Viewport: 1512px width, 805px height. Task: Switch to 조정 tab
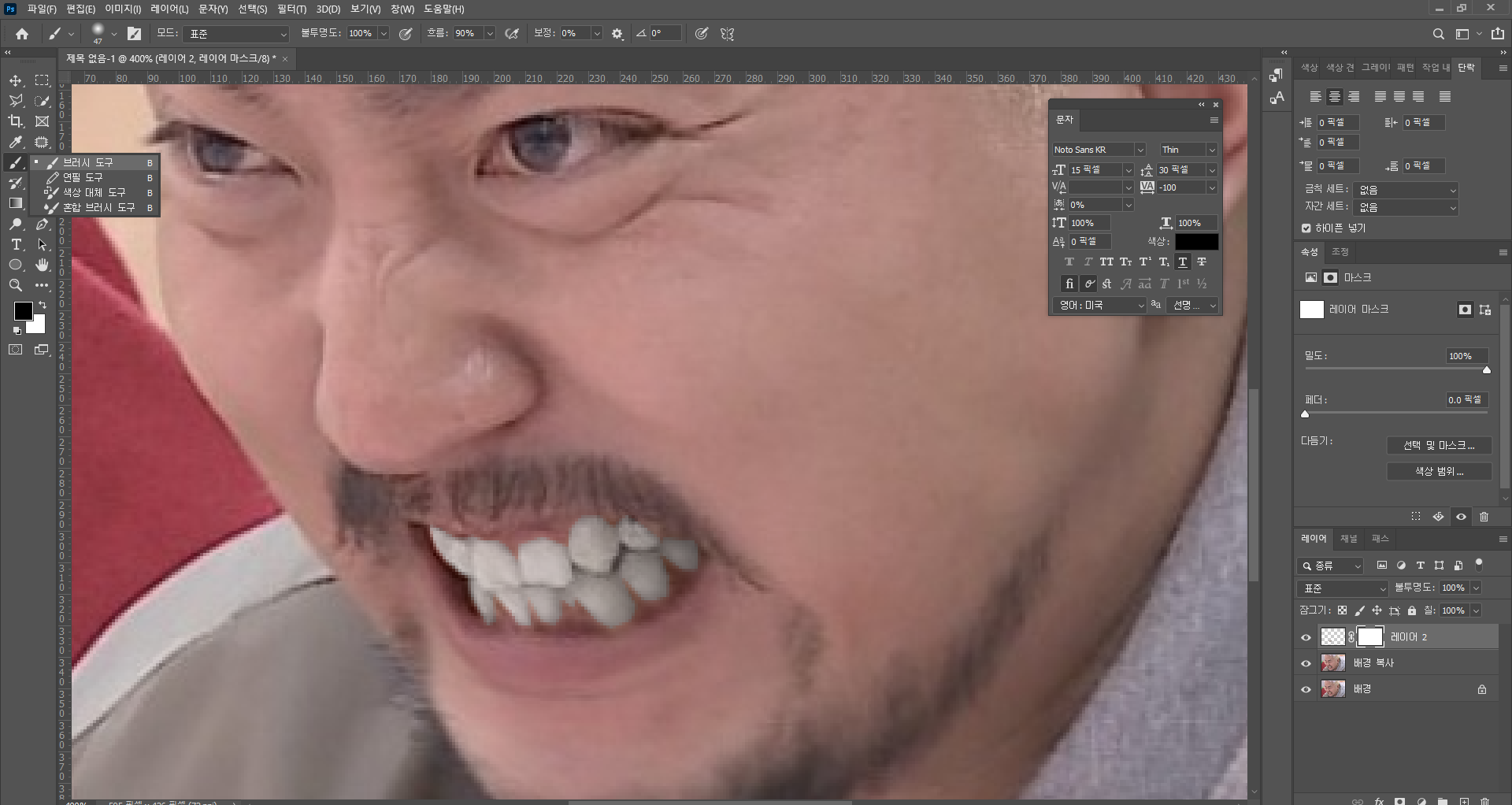pyautogui.click(x=1340, y=252)
